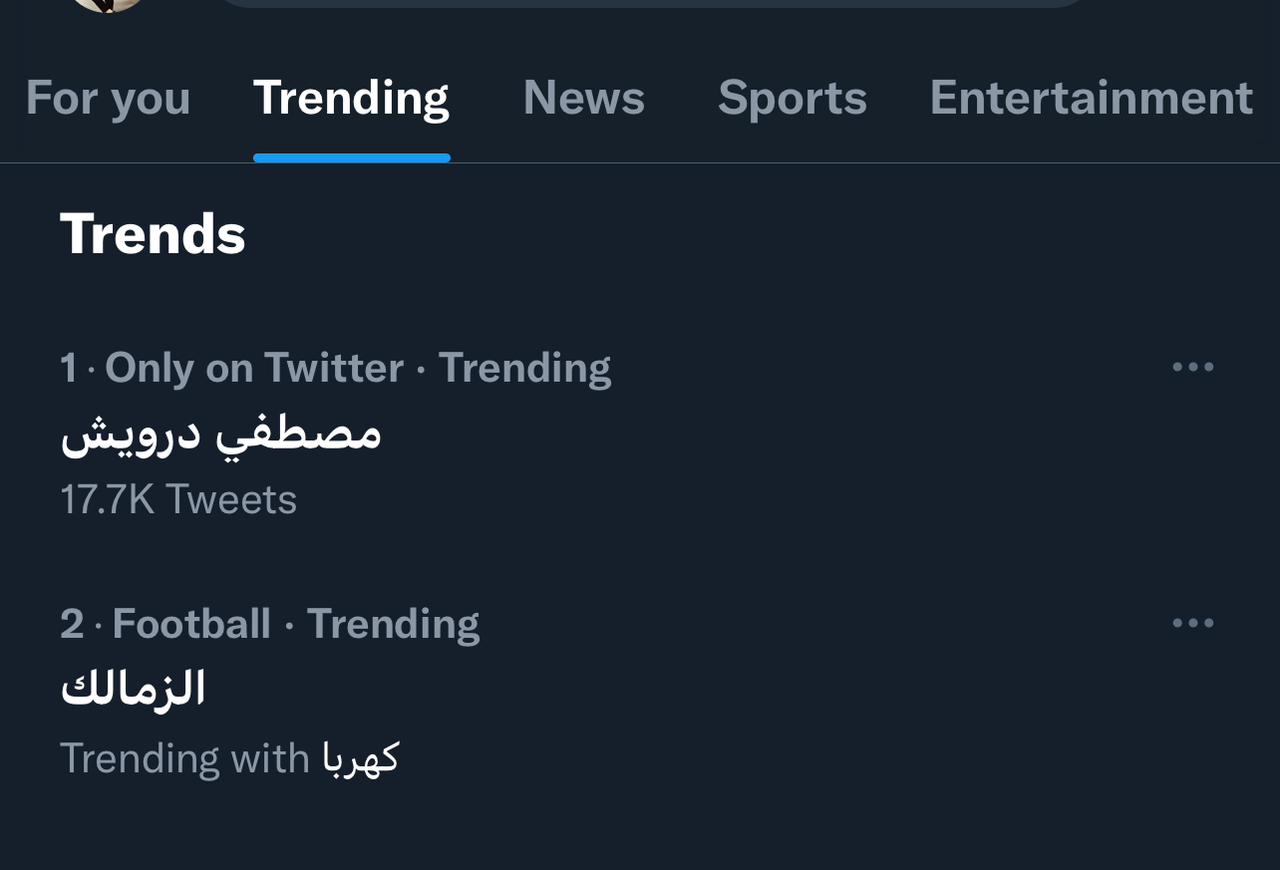Click the 17.7K Tweets count
Viewport: 1280px width, 870px height.
[x=179, y=499]
